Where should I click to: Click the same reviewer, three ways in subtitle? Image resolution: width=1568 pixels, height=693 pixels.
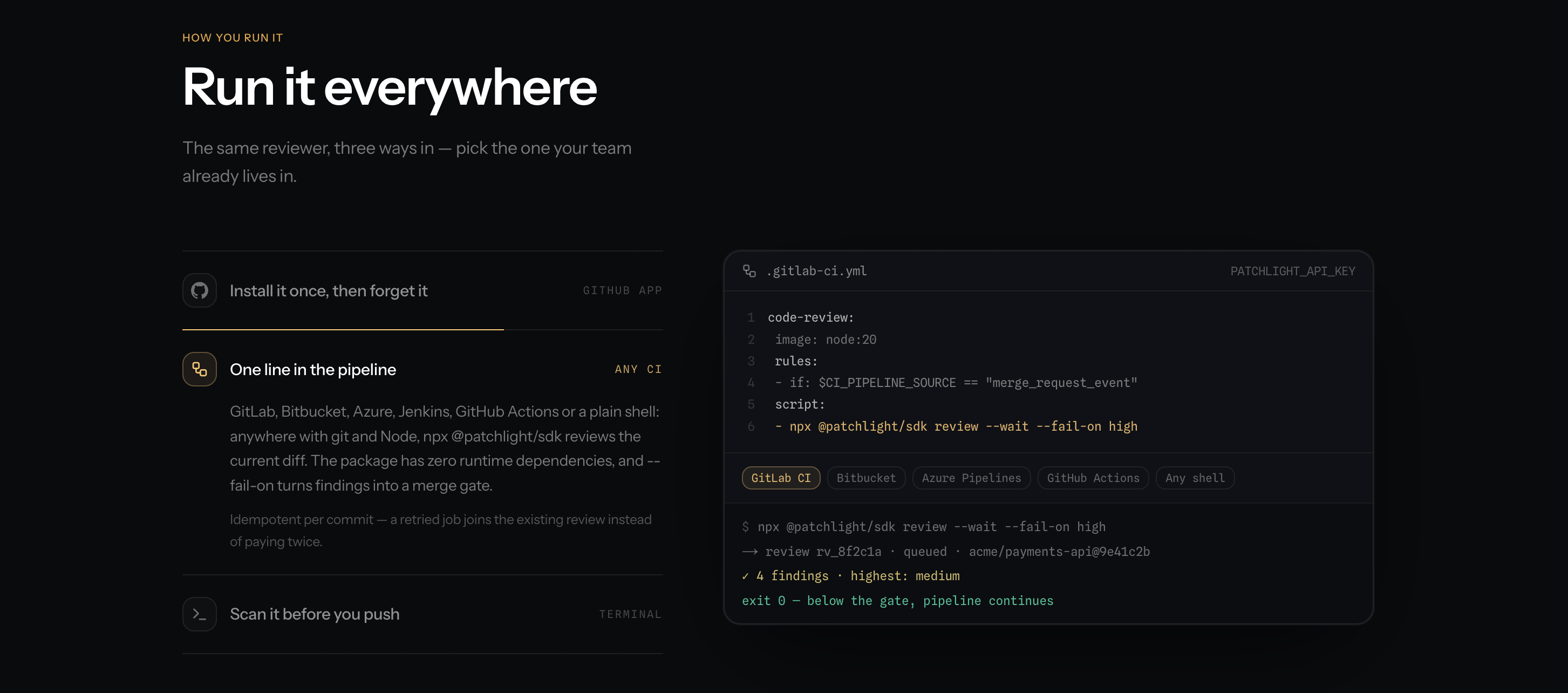pyautogui.click(x=407, y=162)
